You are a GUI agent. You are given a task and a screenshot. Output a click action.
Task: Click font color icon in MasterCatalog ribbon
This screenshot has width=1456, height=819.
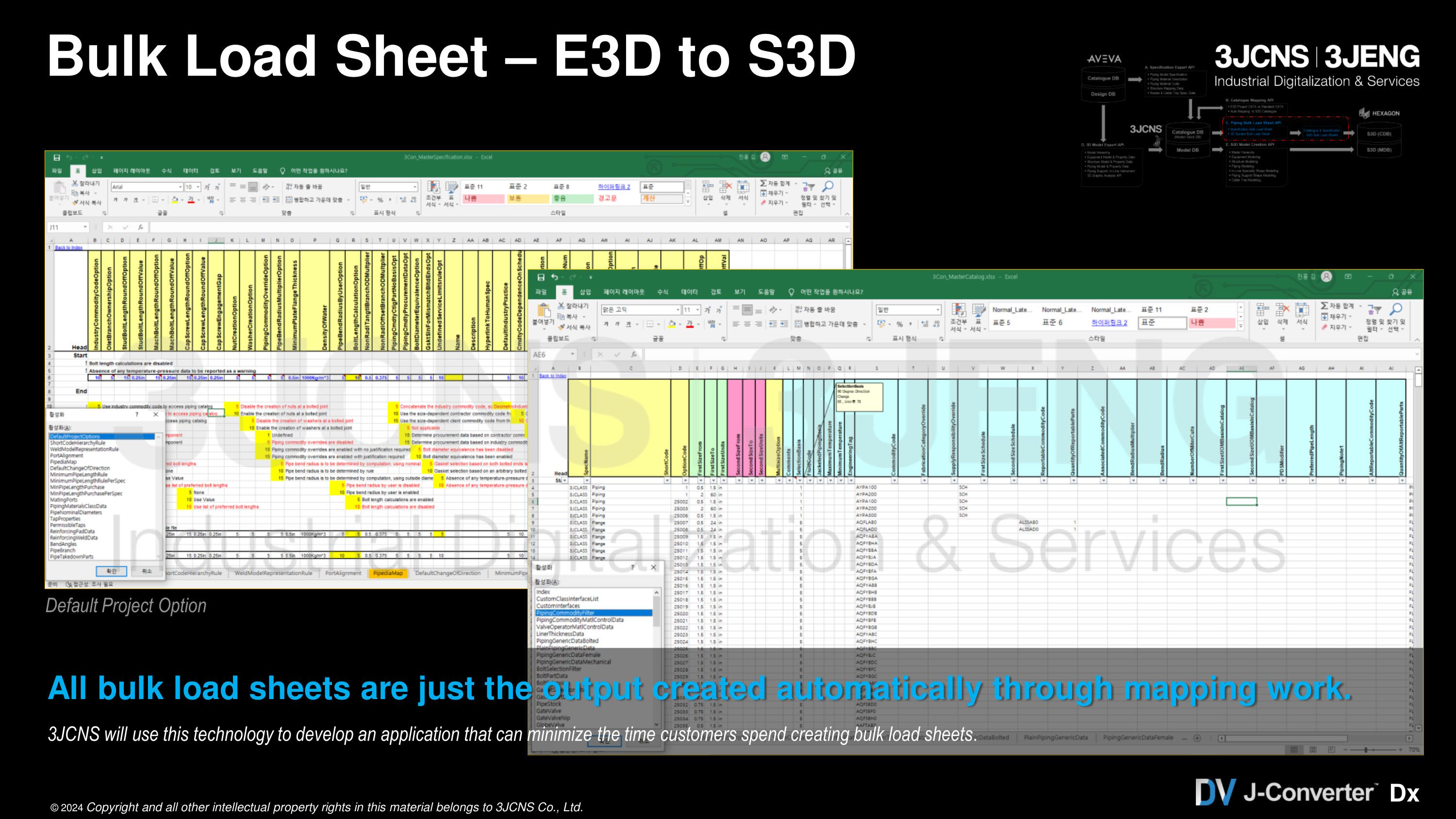(x=690, y=324)
